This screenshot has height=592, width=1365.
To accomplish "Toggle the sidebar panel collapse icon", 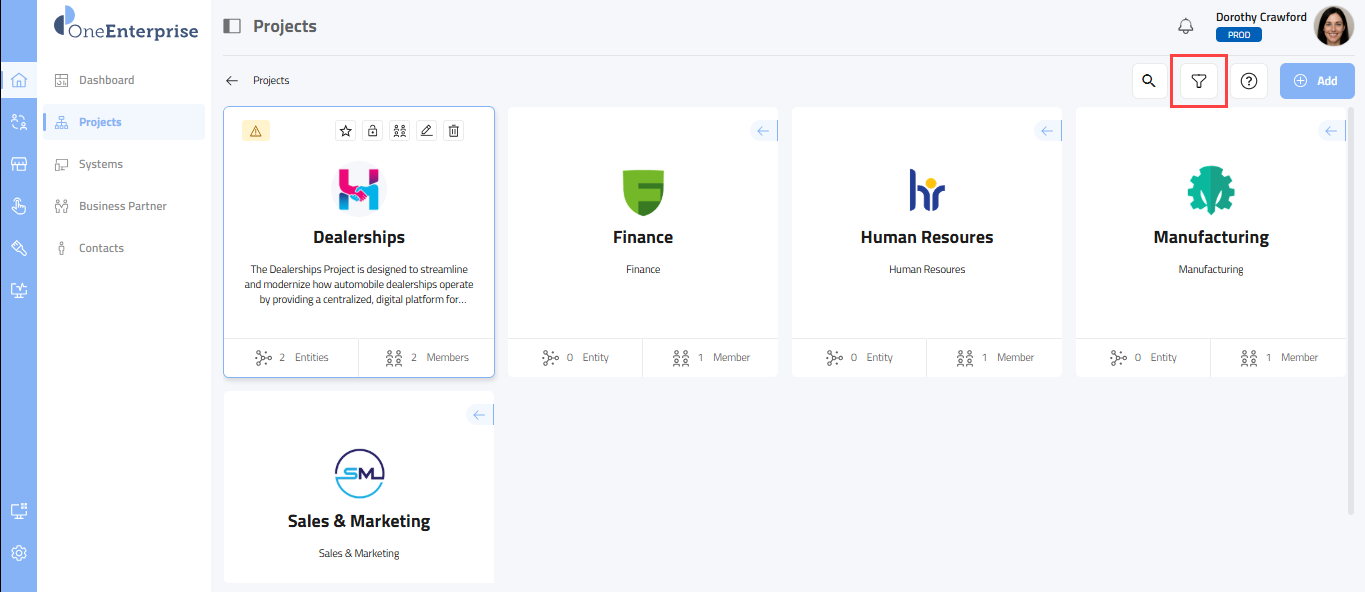I will (x=232, y=26).
